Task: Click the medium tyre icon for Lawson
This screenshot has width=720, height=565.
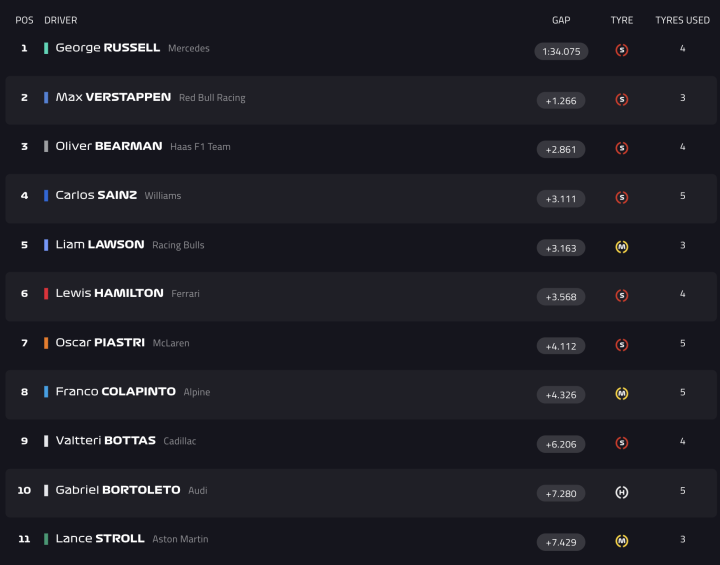Action: coord(621,247)
